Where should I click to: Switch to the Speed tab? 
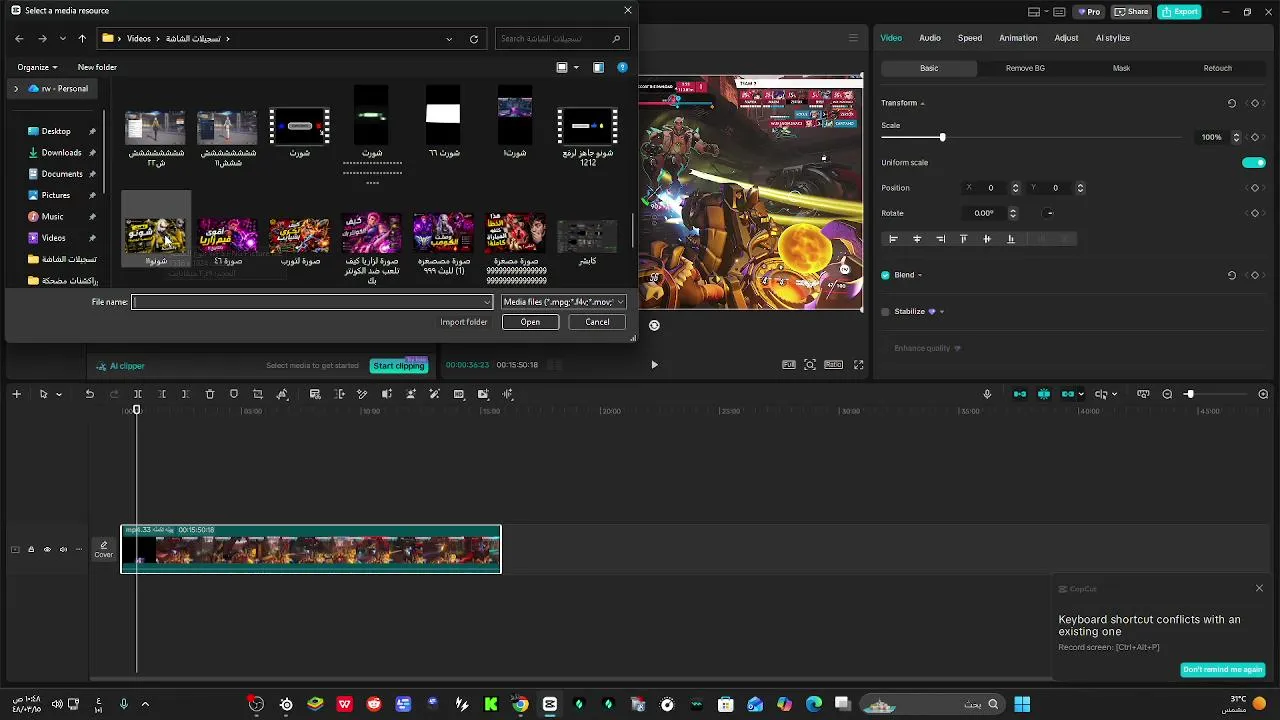970,38
